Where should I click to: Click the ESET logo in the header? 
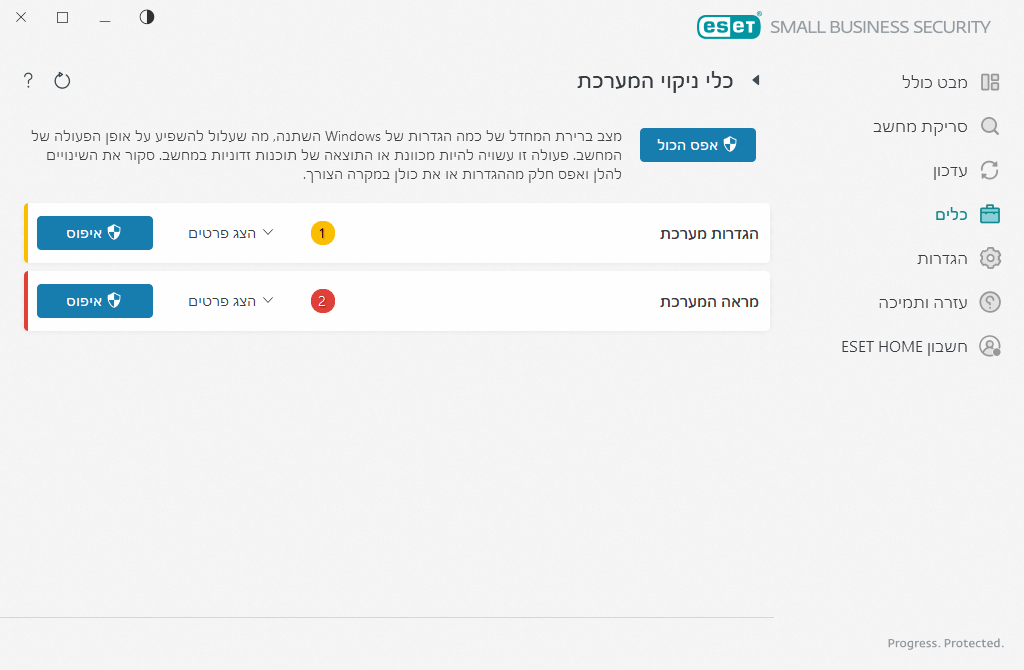pos(729,26)
